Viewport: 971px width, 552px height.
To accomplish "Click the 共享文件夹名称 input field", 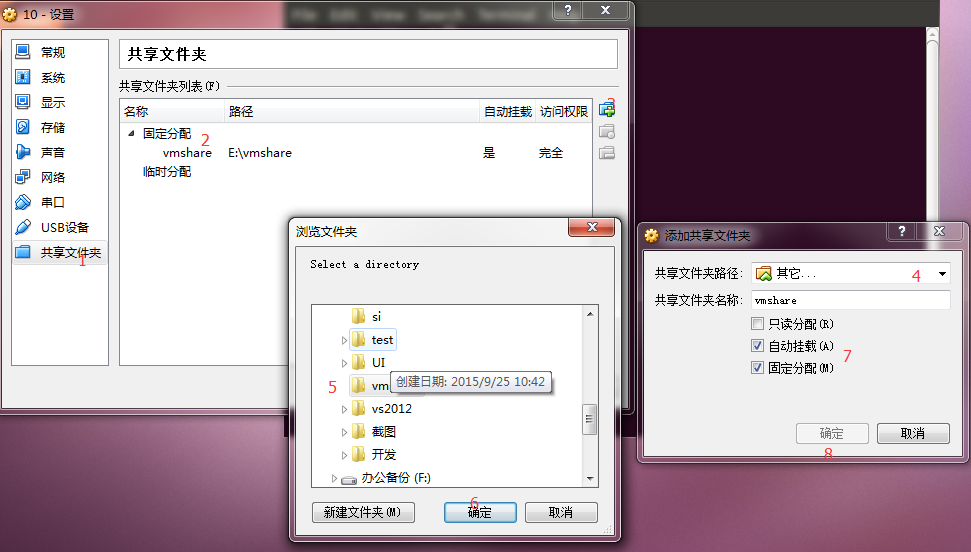I will pos(851,300).
